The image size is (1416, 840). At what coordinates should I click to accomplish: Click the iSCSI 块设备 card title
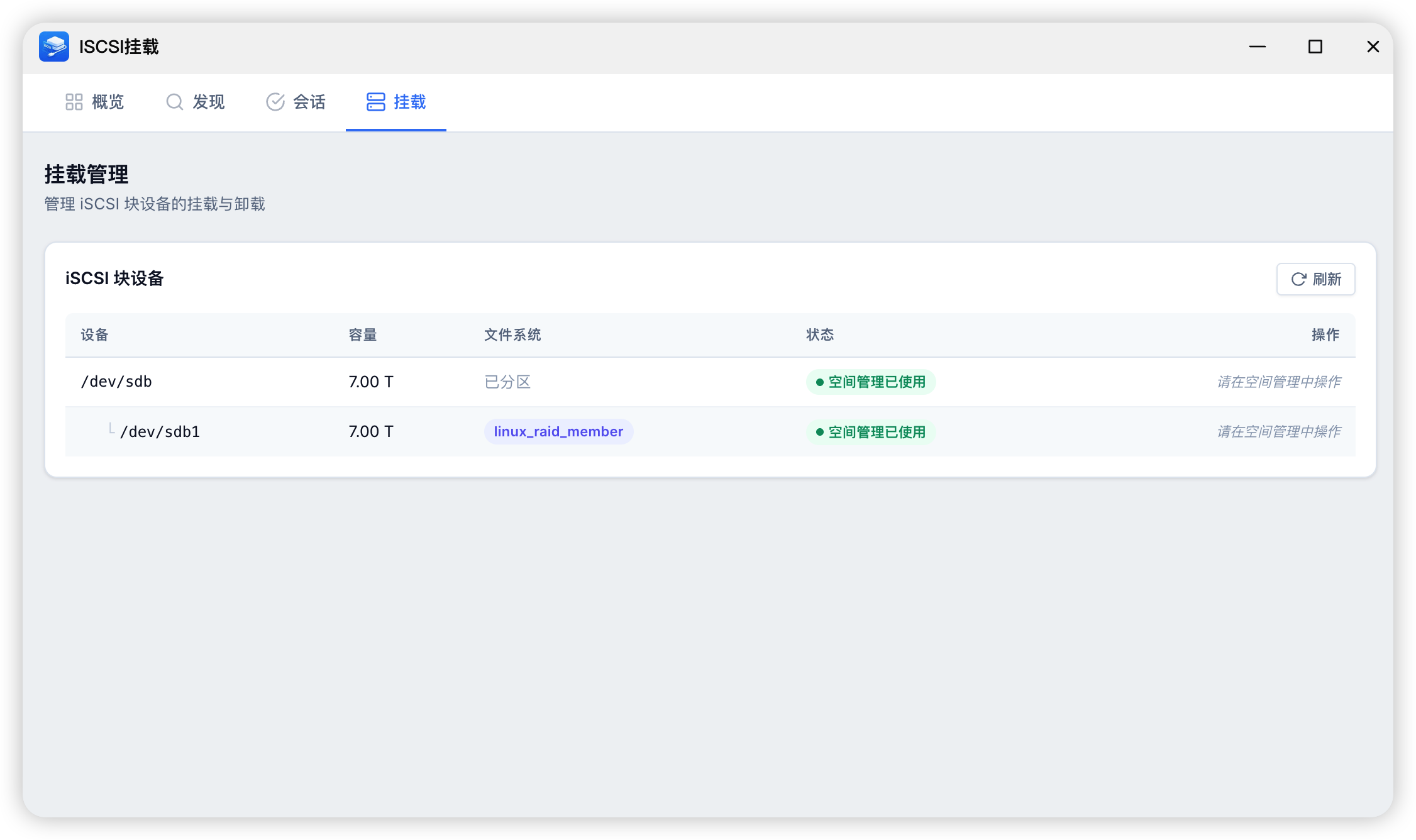coord(114,279)
